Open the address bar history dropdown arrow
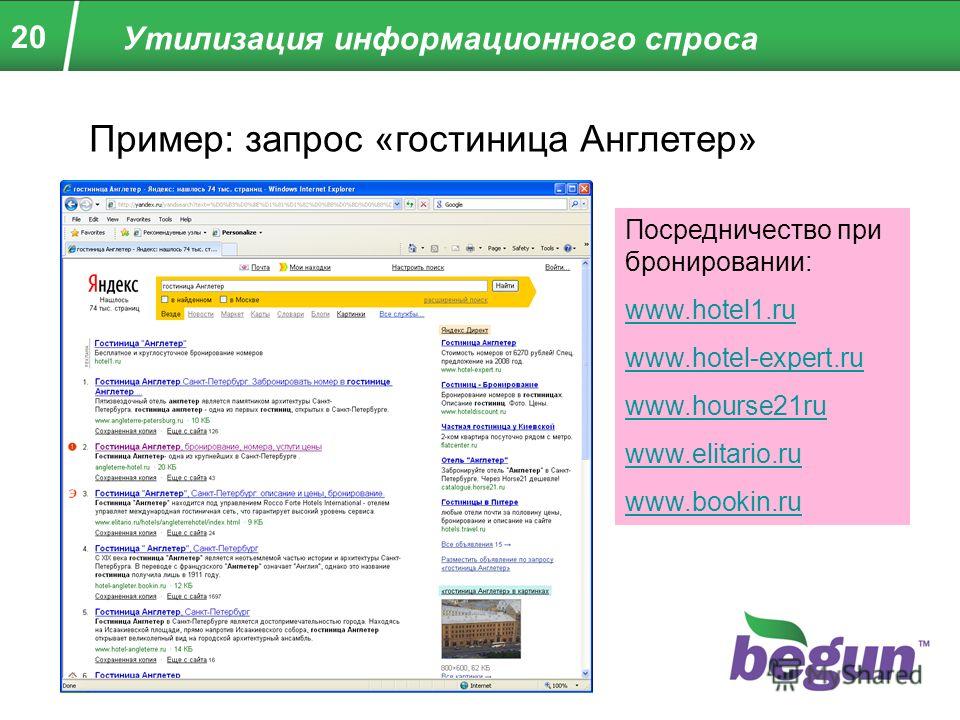Image resolution: width=960 pixels, height=720 pixels. click(x=397, y=204)
